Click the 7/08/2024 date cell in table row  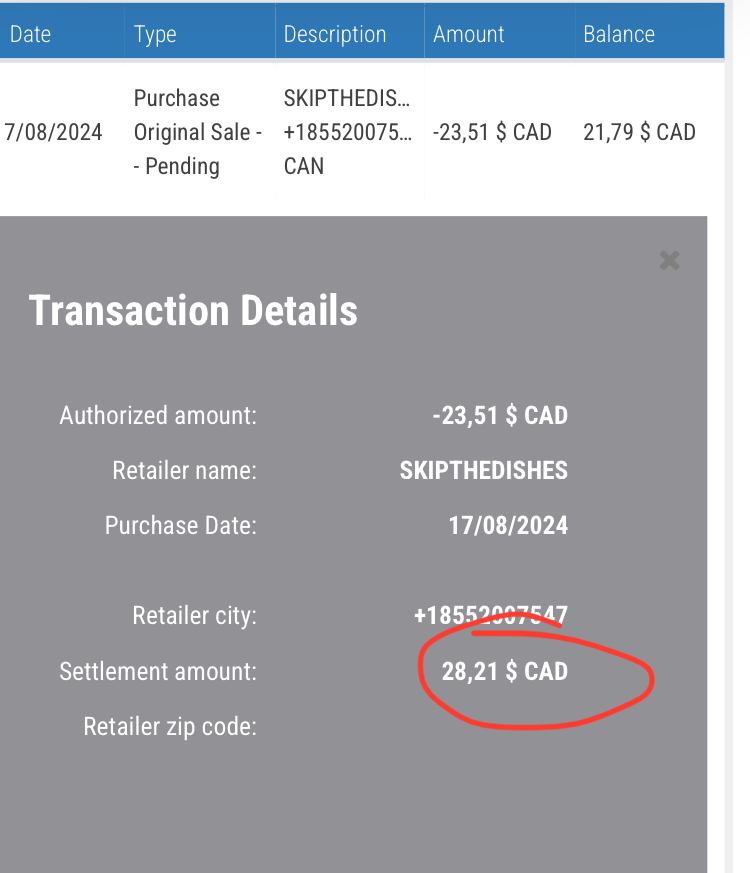(54, 132)
